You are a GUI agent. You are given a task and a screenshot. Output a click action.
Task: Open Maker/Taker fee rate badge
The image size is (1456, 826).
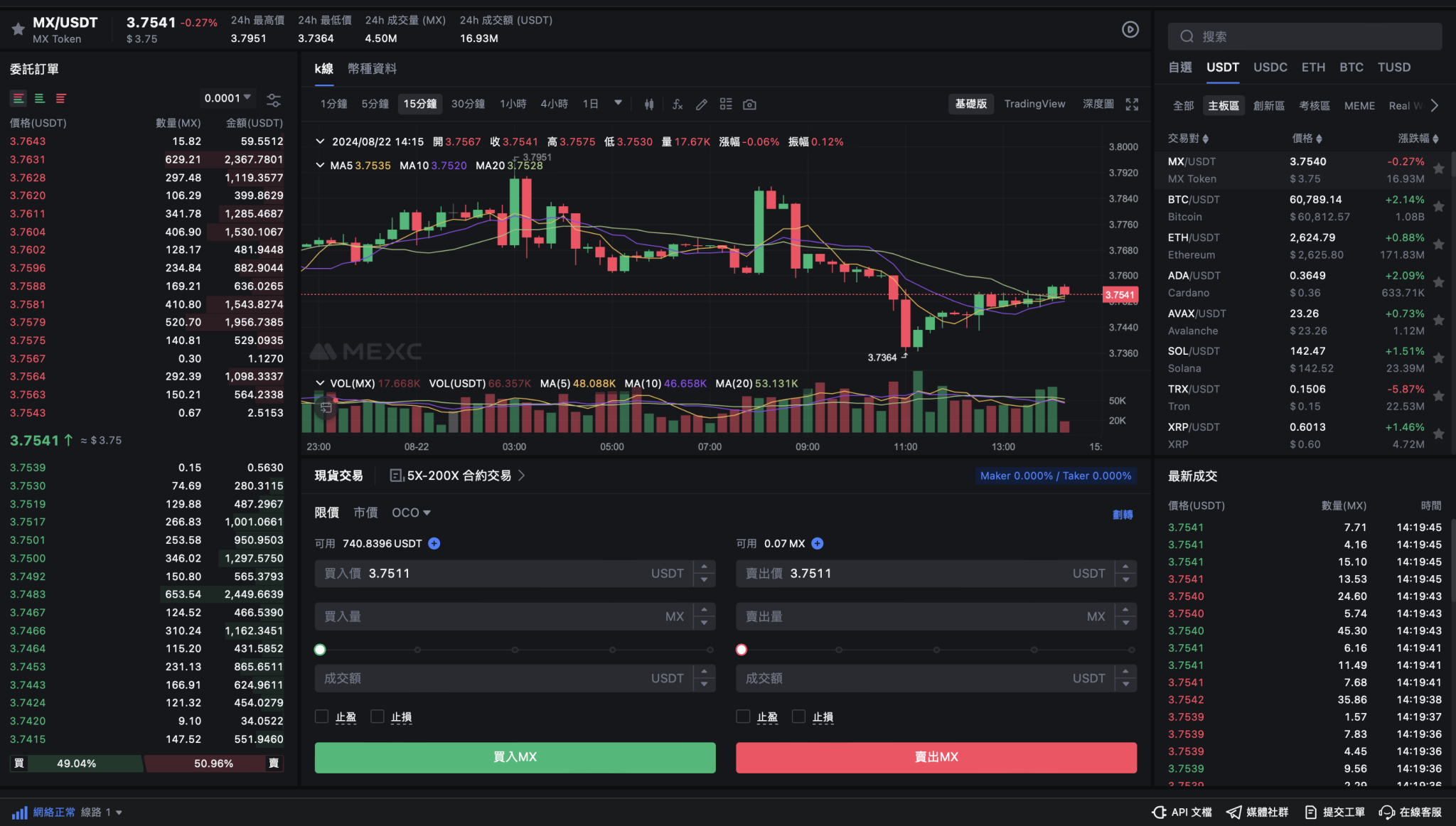[x=1056, y=476]
